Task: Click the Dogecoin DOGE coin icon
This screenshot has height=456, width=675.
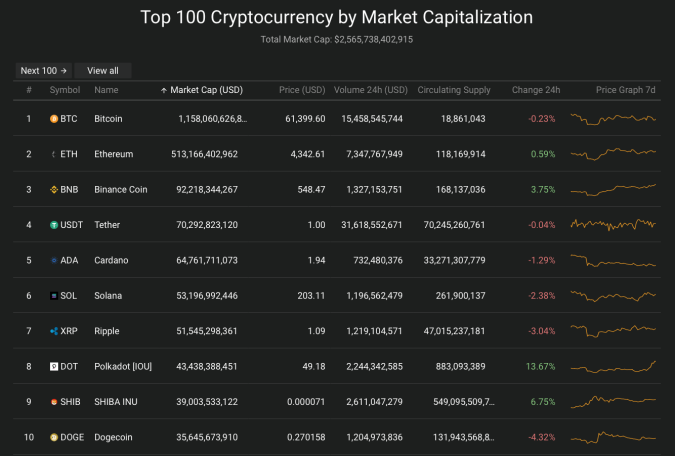Action: (54, 437)
